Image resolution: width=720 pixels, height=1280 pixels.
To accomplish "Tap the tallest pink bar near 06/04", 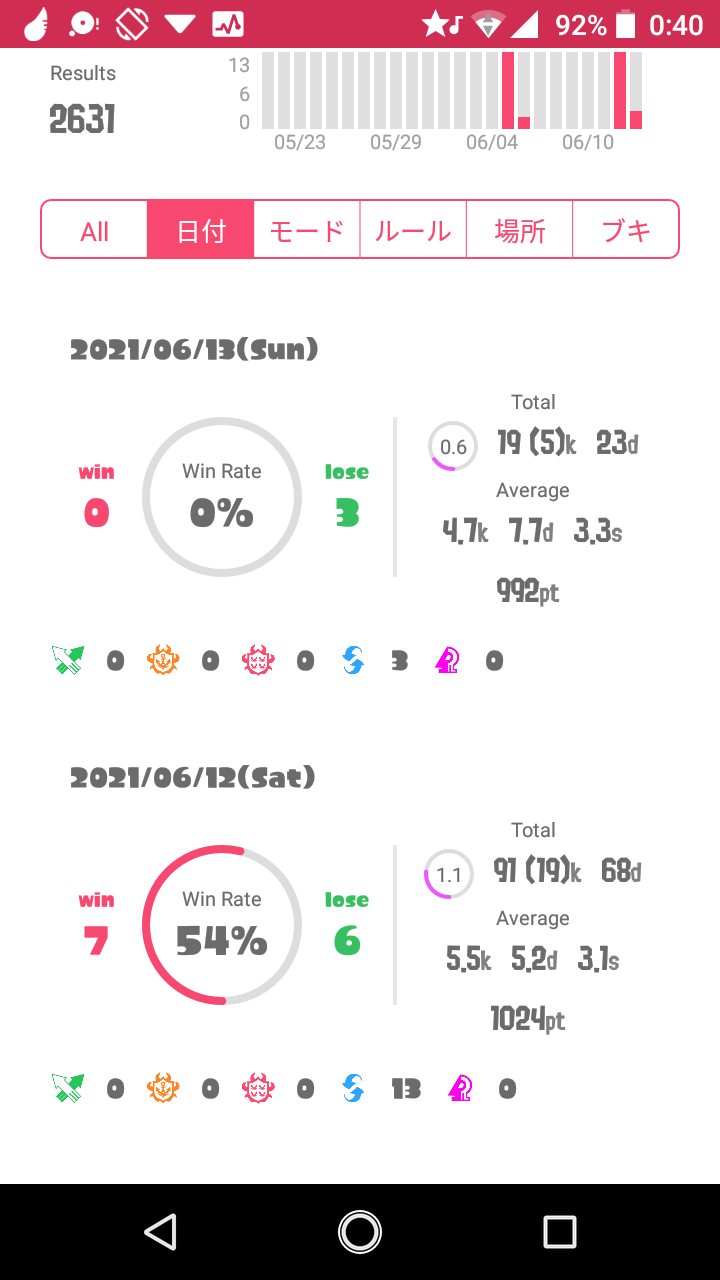I will (x=508, y=90).
